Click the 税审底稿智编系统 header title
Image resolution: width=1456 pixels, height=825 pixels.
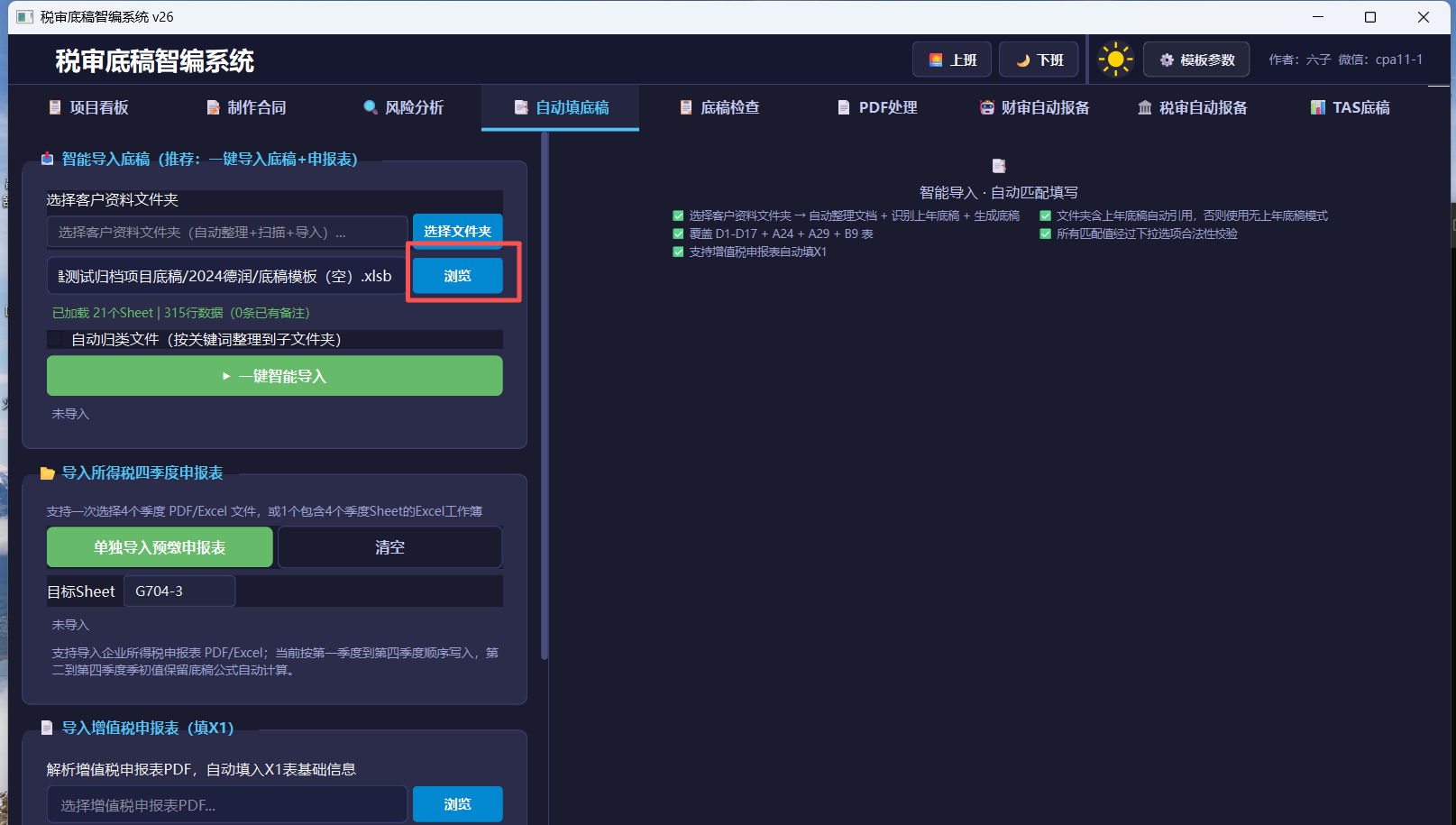coord(155,61)
